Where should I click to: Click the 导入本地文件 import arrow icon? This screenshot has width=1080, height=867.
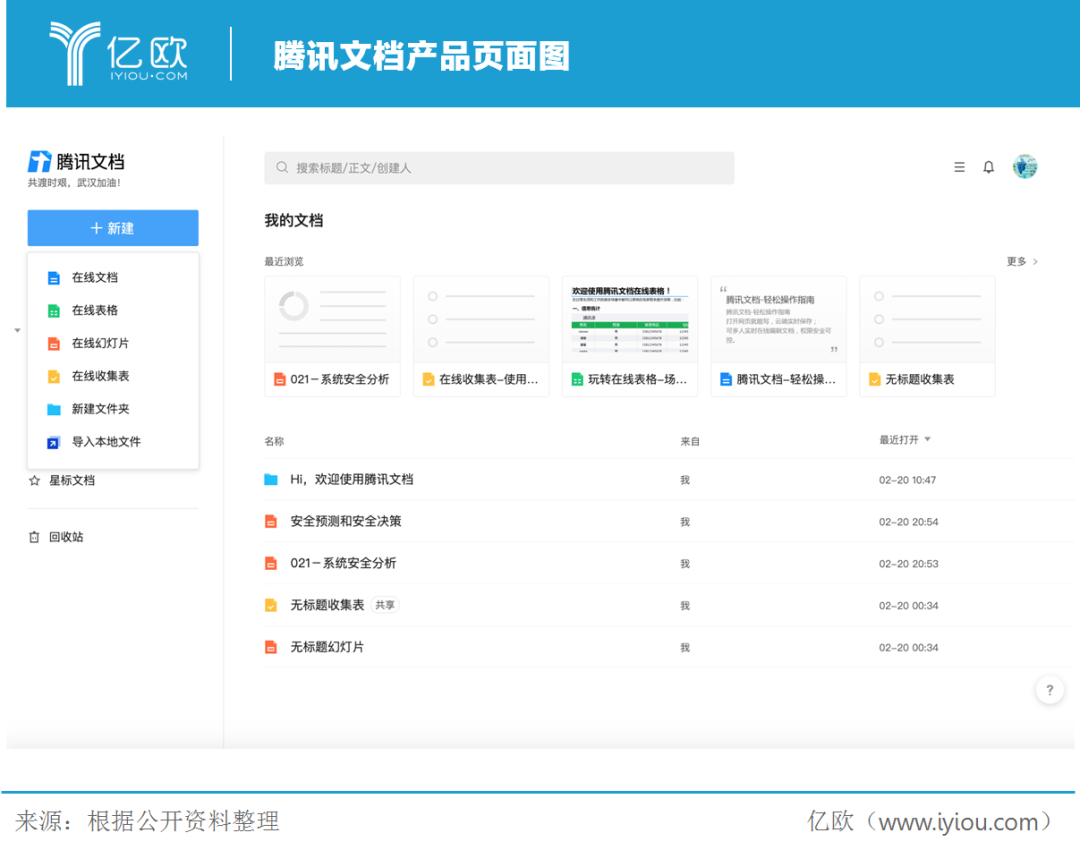point(54,443)
